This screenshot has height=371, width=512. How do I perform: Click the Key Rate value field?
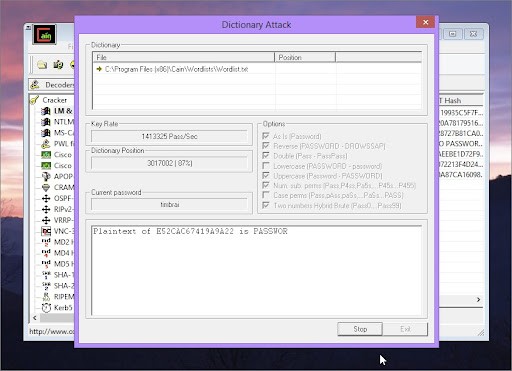click(169, 136)
